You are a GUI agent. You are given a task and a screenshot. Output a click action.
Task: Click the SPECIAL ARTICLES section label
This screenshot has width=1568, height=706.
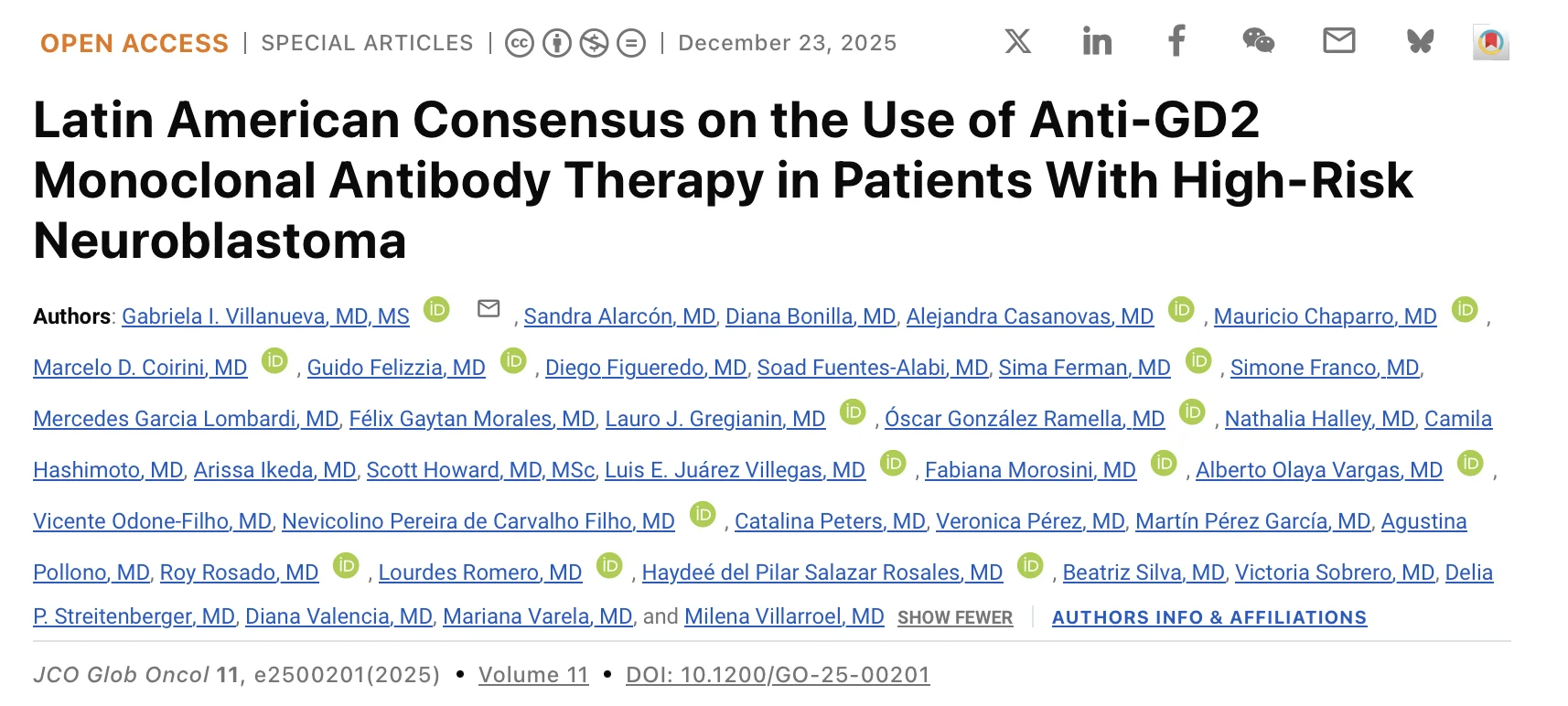point(367,42)
